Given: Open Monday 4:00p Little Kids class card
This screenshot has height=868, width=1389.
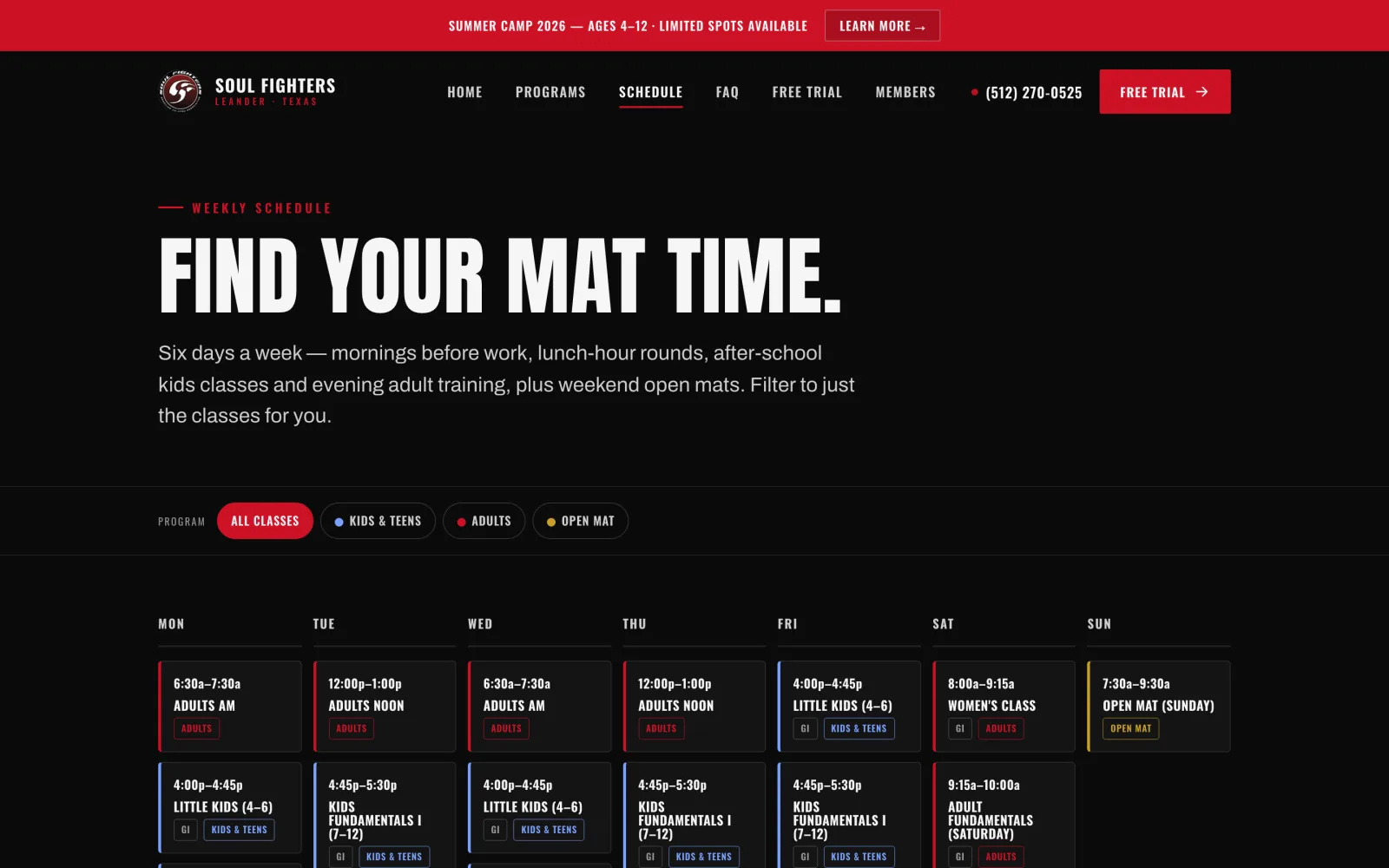Looking at the screenshot, I should tap(230, 807).
